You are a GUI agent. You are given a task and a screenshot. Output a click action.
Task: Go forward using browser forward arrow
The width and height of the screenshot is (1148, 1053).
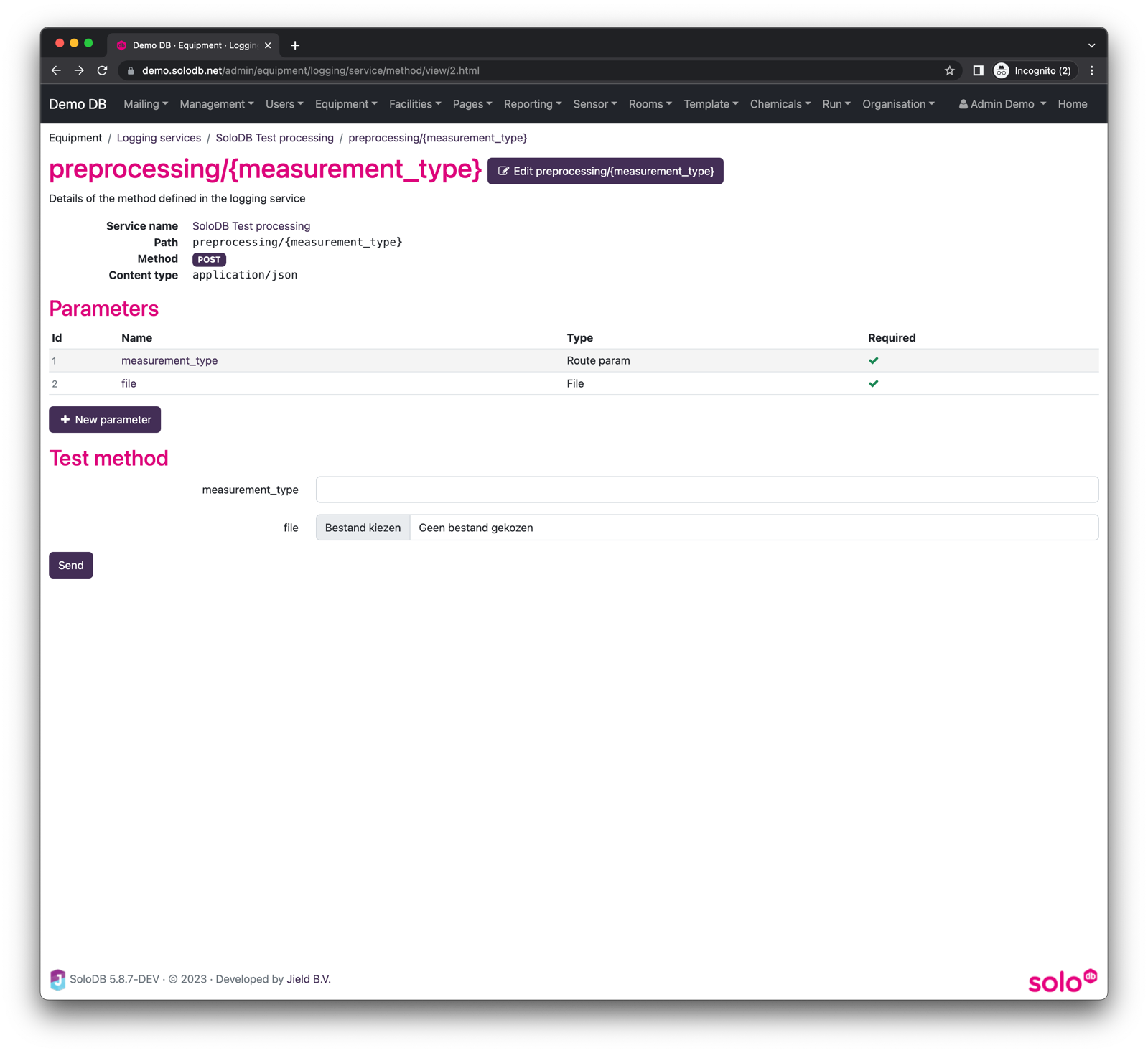click(x=79, y=70)
